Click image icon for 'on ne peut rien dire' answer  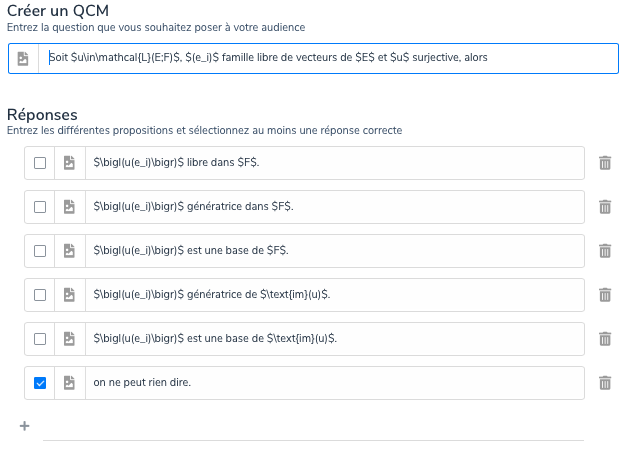69,383
